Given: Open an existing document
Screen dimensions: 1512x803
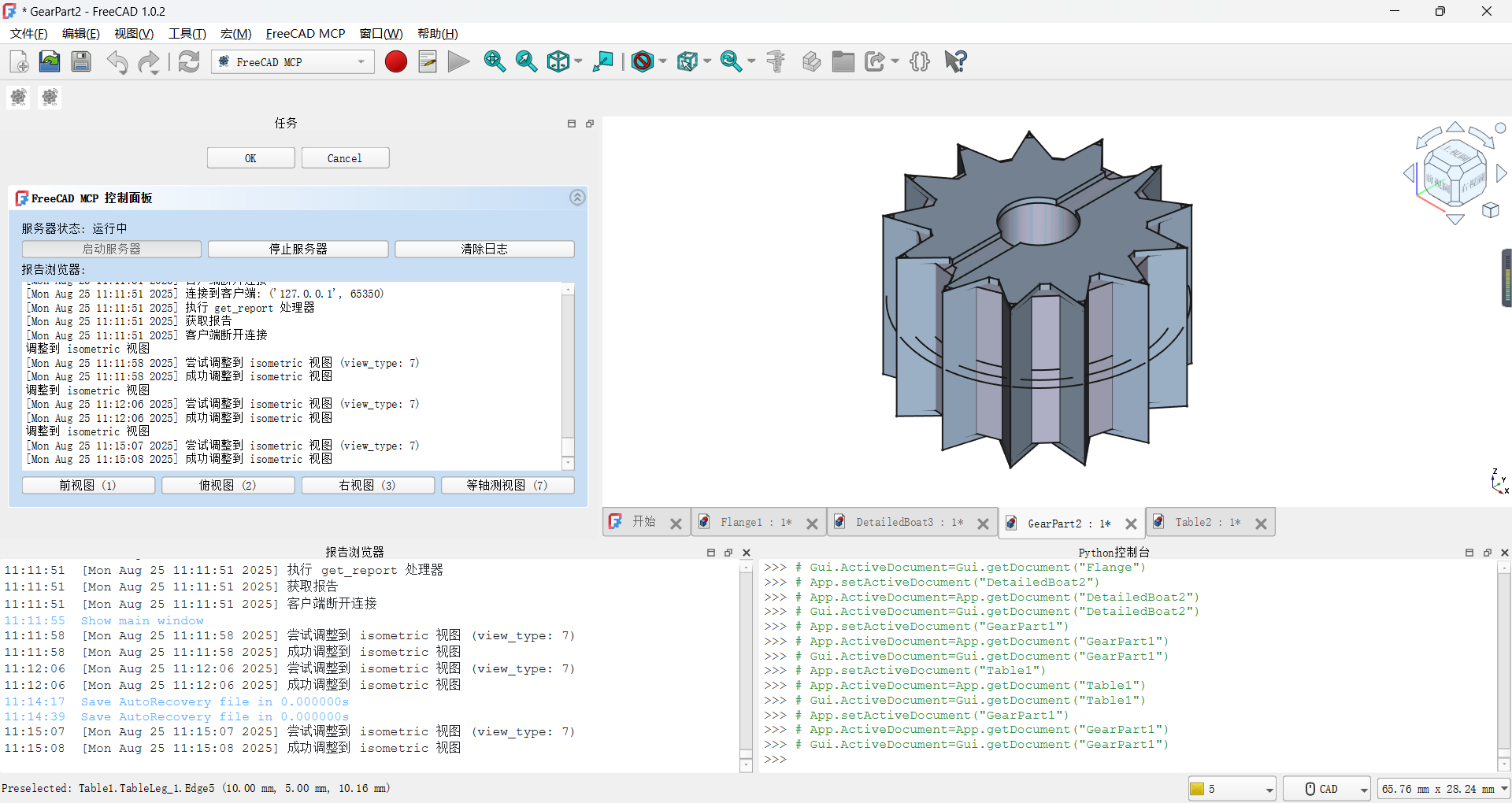Looking at the screenshot, I should (x=50, y=61).
